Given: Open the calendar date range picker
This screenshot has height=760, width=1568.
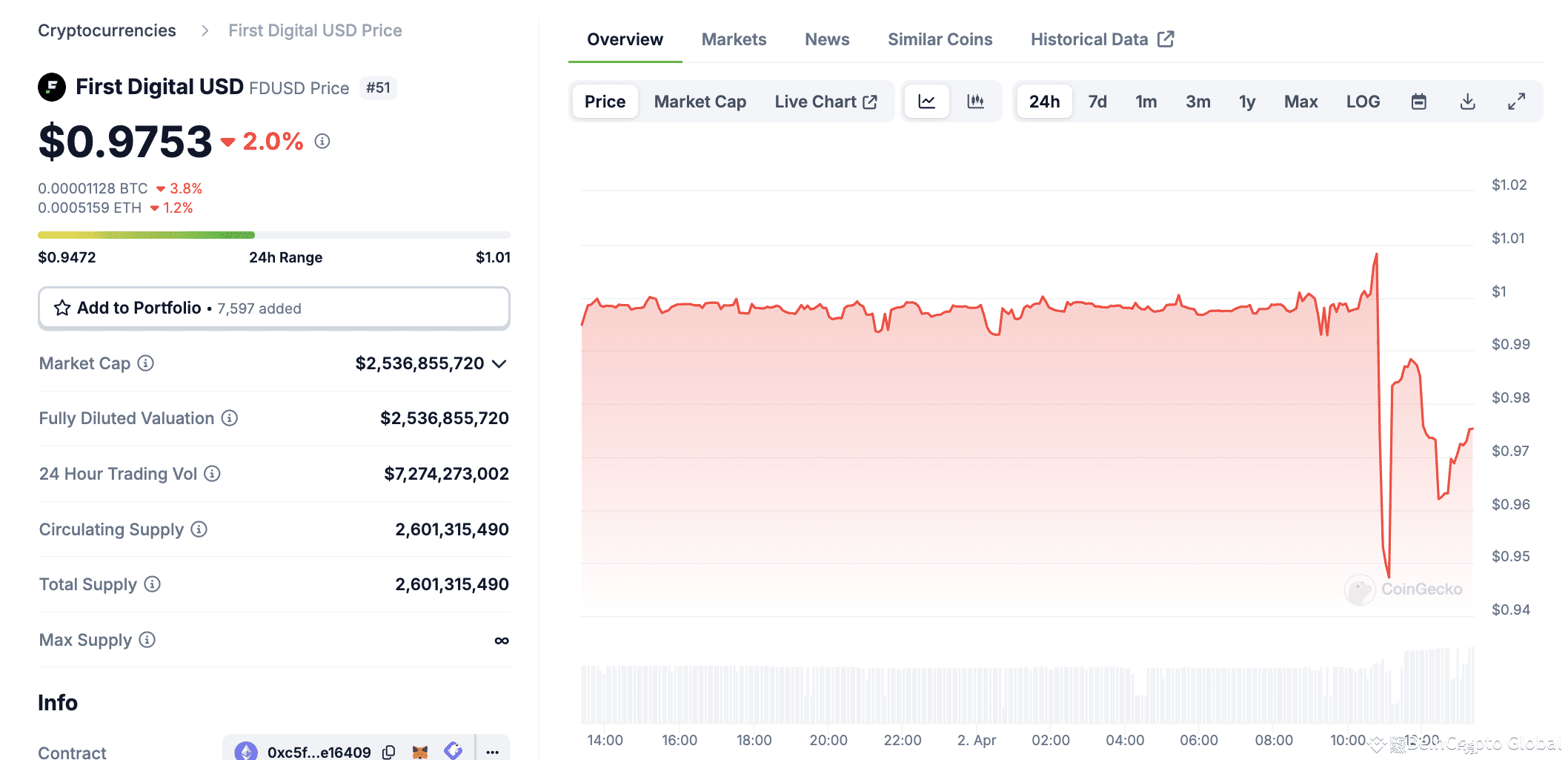Looking at the screenshot, I should [x=1418, y=102].
